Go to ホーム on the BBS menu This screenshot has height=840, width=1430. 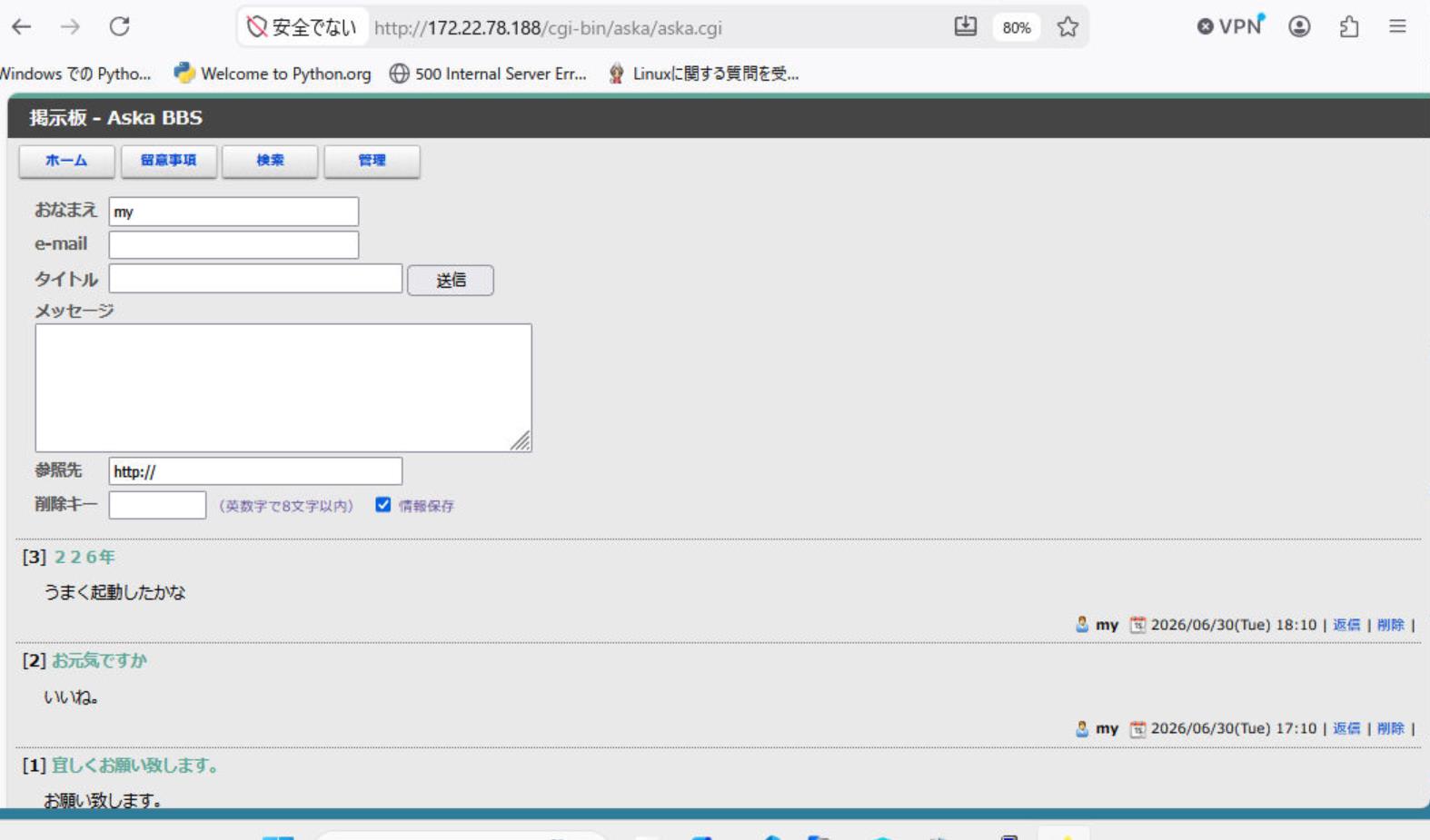tap(66, 161)
